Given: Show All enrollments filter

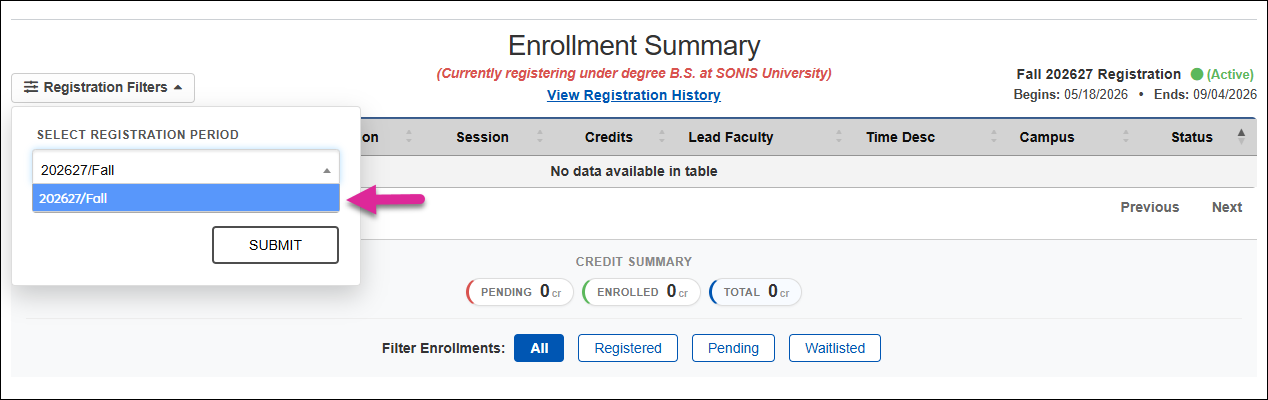Looking at the screenshot, I should point(539,348).
